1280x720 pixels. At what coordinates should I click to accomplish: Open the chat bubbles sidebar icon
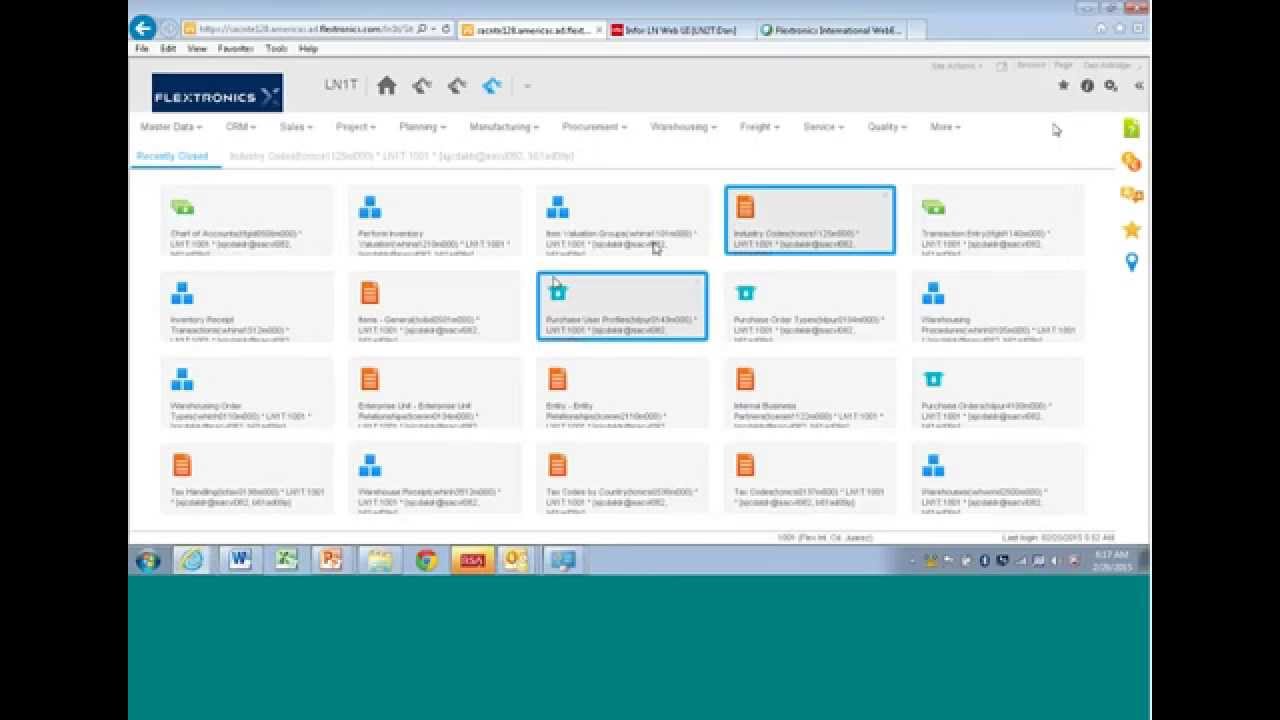tap(1131, 195)
